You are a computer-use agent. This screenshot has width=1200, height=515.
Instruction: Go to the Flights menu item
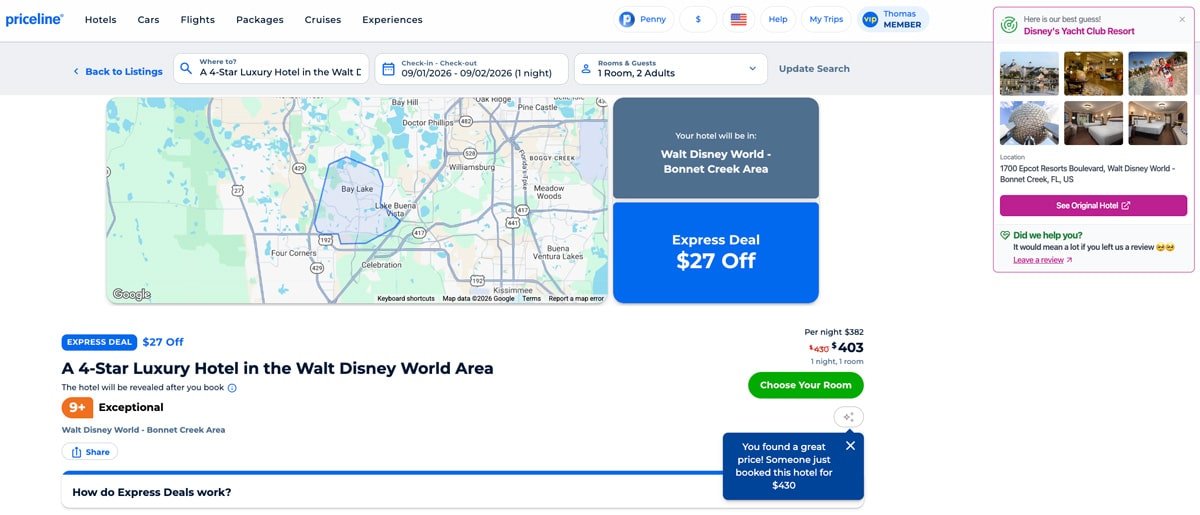point(197,19)
